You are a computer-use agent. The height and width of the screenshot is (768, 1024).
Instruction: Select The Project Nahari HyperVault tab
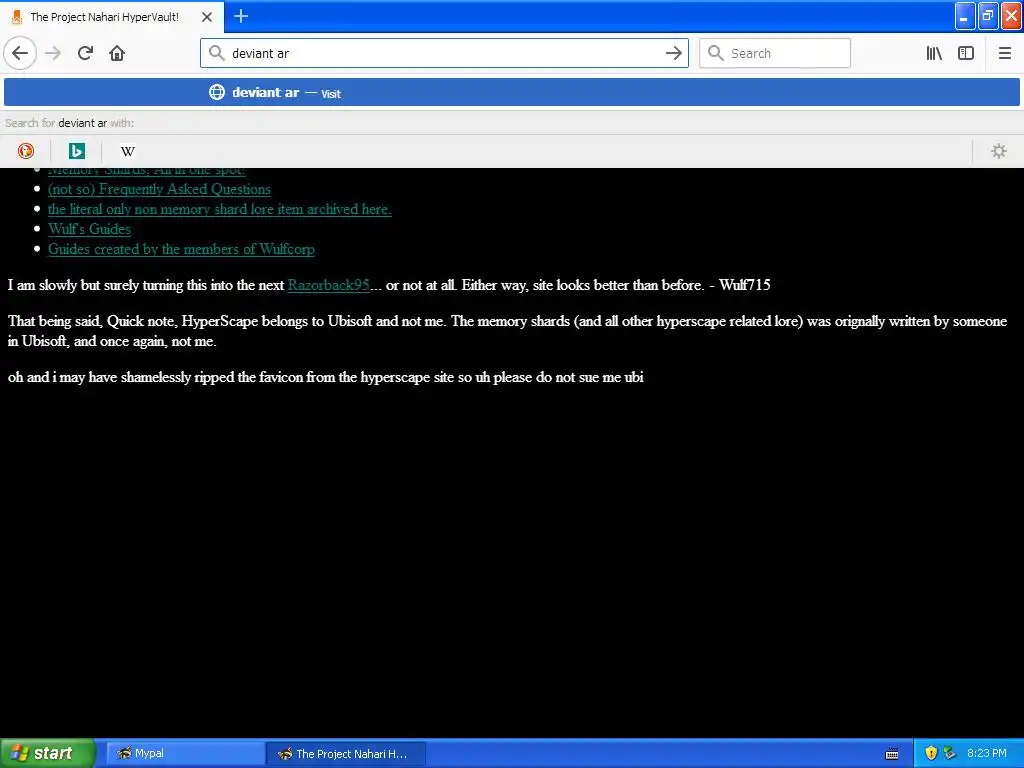(x=112, y=17)
